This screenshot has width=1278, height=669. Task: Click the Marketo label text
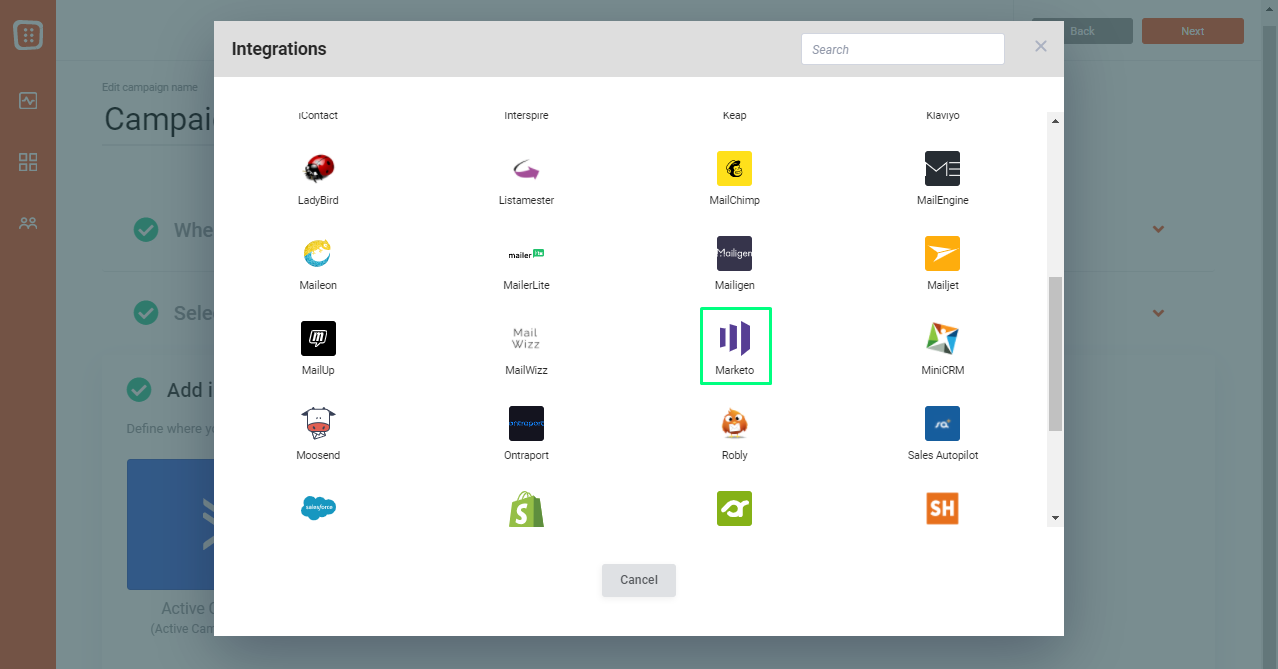pyautogui.click(x=734, y=370)
